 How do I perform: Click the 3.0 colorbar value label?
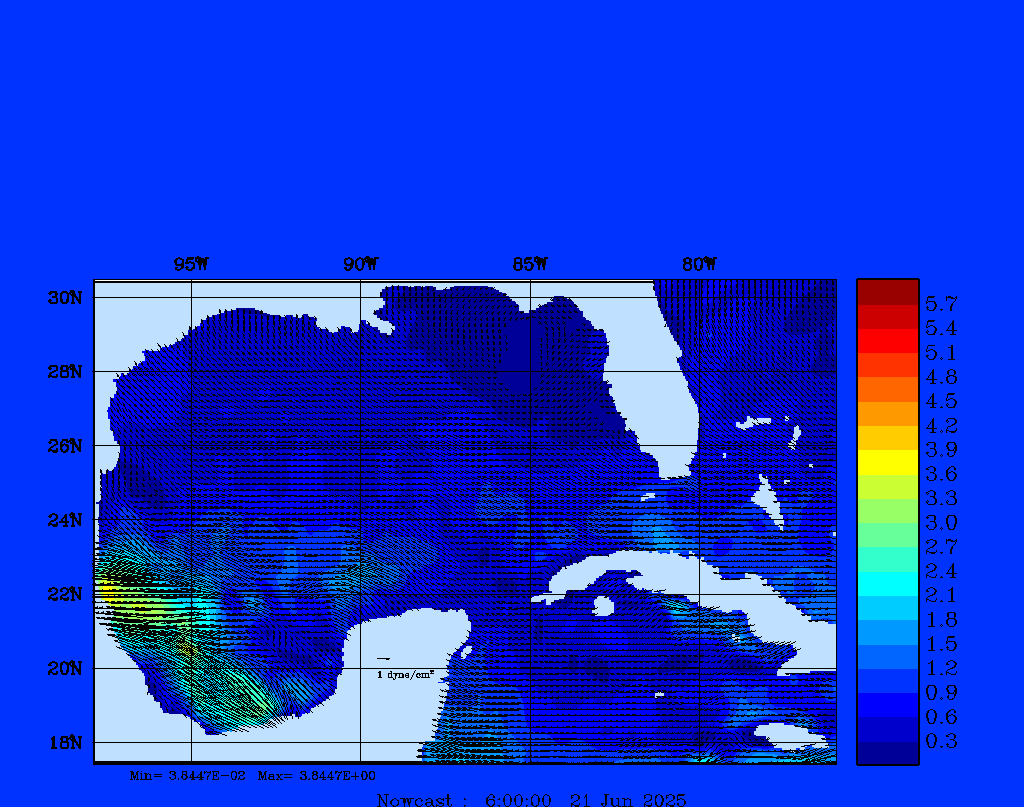(x=941, y=522)
